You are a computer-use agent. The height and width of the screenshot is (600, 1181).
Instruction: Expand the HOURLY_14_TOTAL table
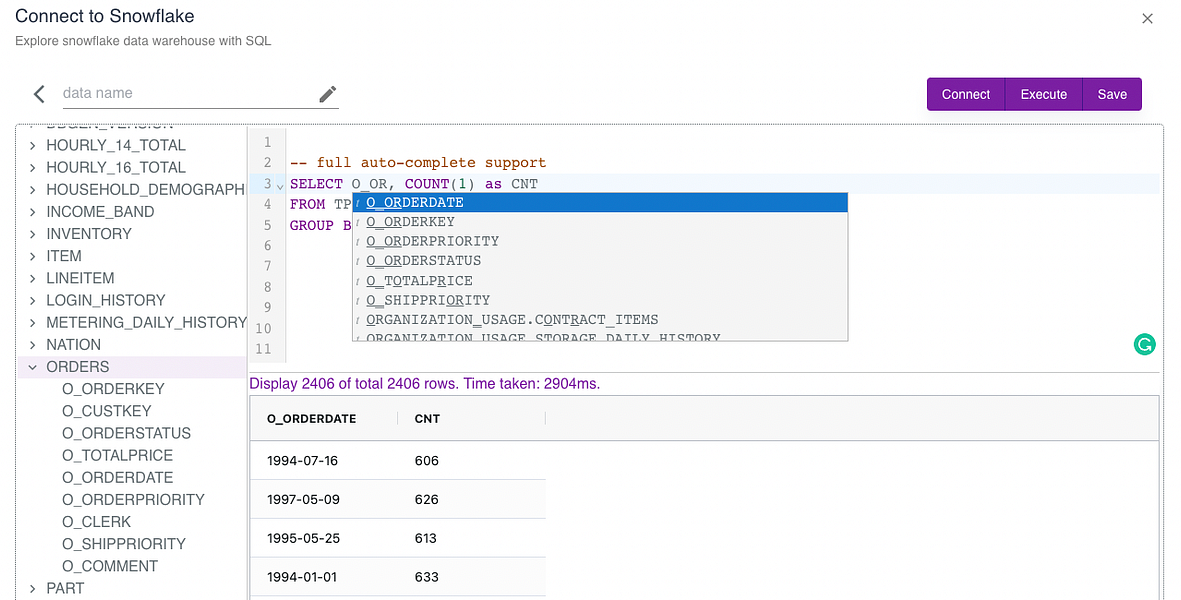32,145
